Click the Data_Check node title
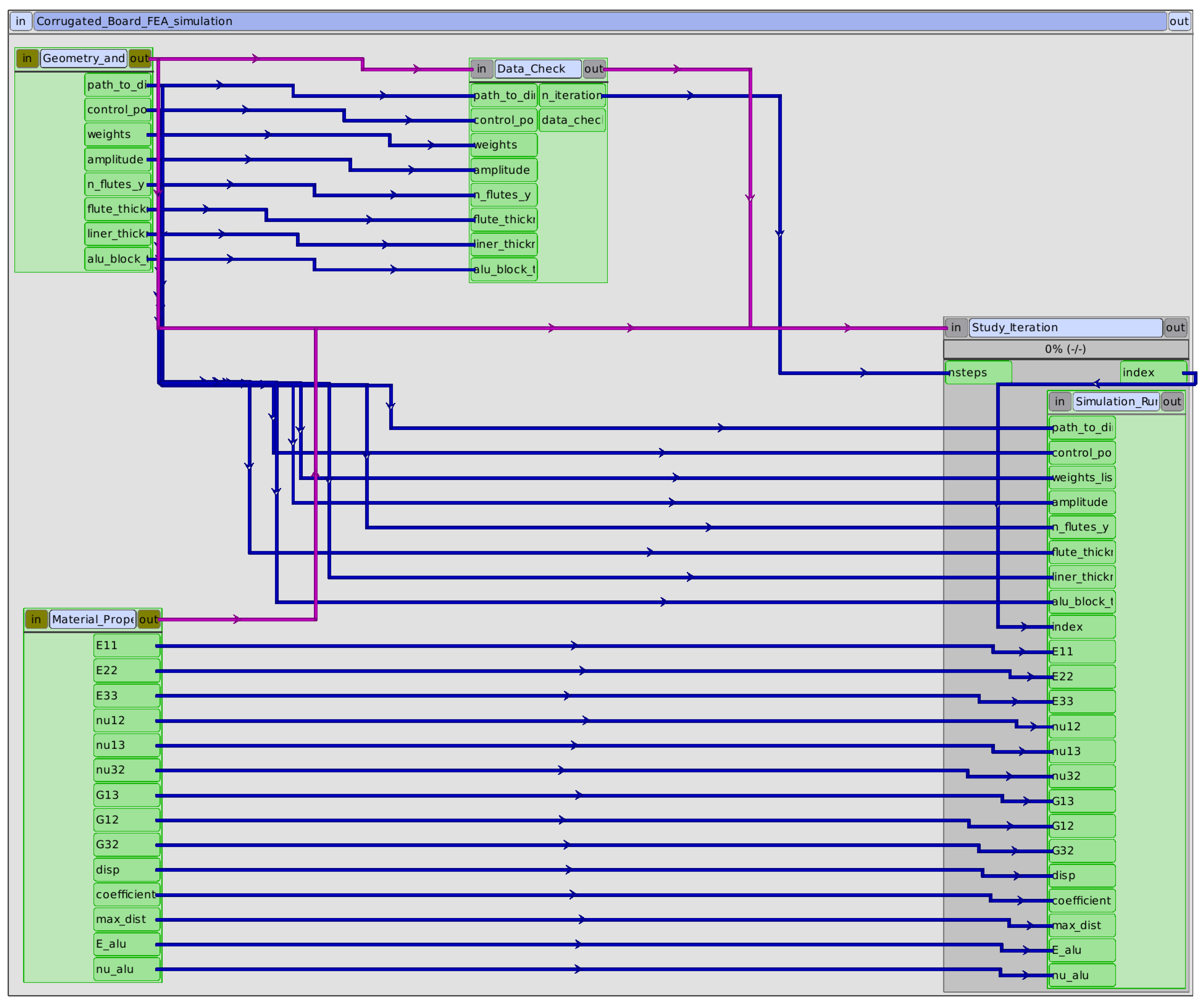Screen dimensions: 1204x1007 pos(537,69)
